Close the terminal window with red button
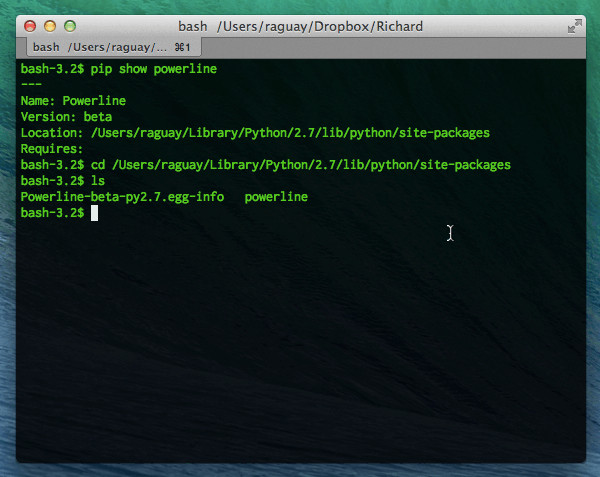 click(30, 26)
